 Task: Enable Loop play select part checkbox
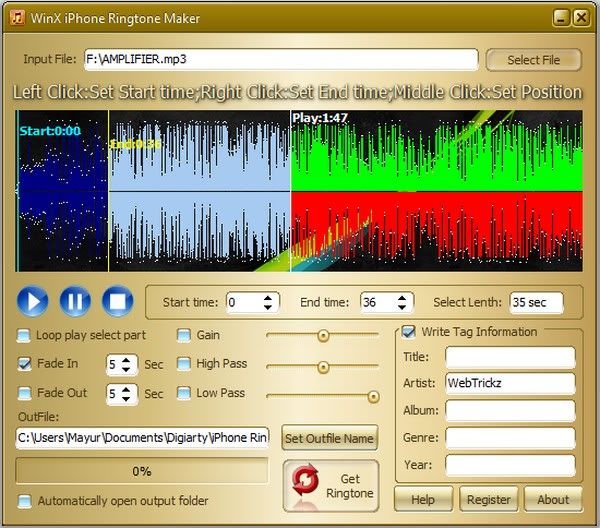[x=24, y=336]
